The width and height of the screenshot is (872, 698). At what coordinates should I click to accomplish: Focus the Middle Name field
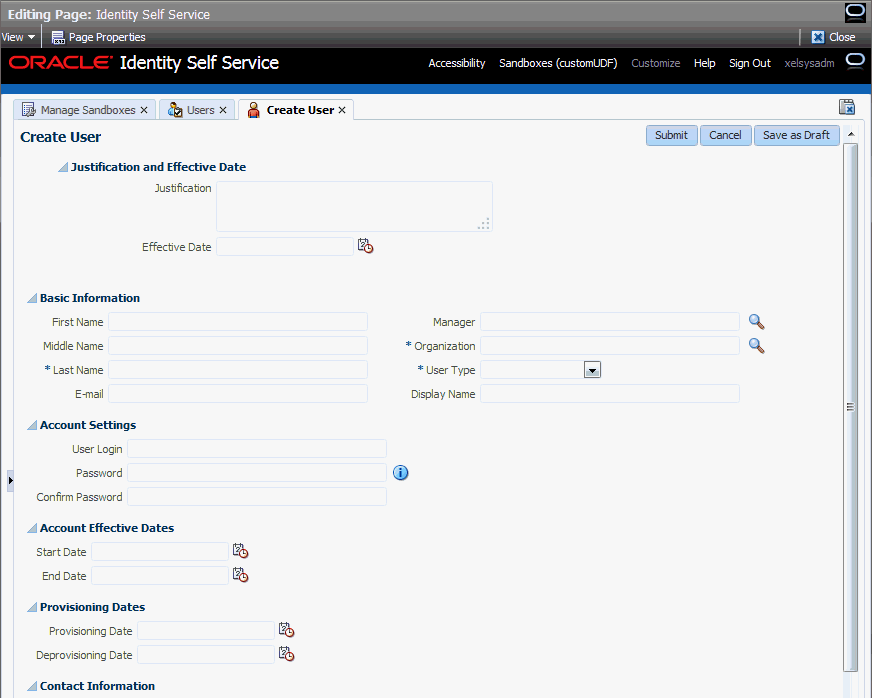coord(238,345)
